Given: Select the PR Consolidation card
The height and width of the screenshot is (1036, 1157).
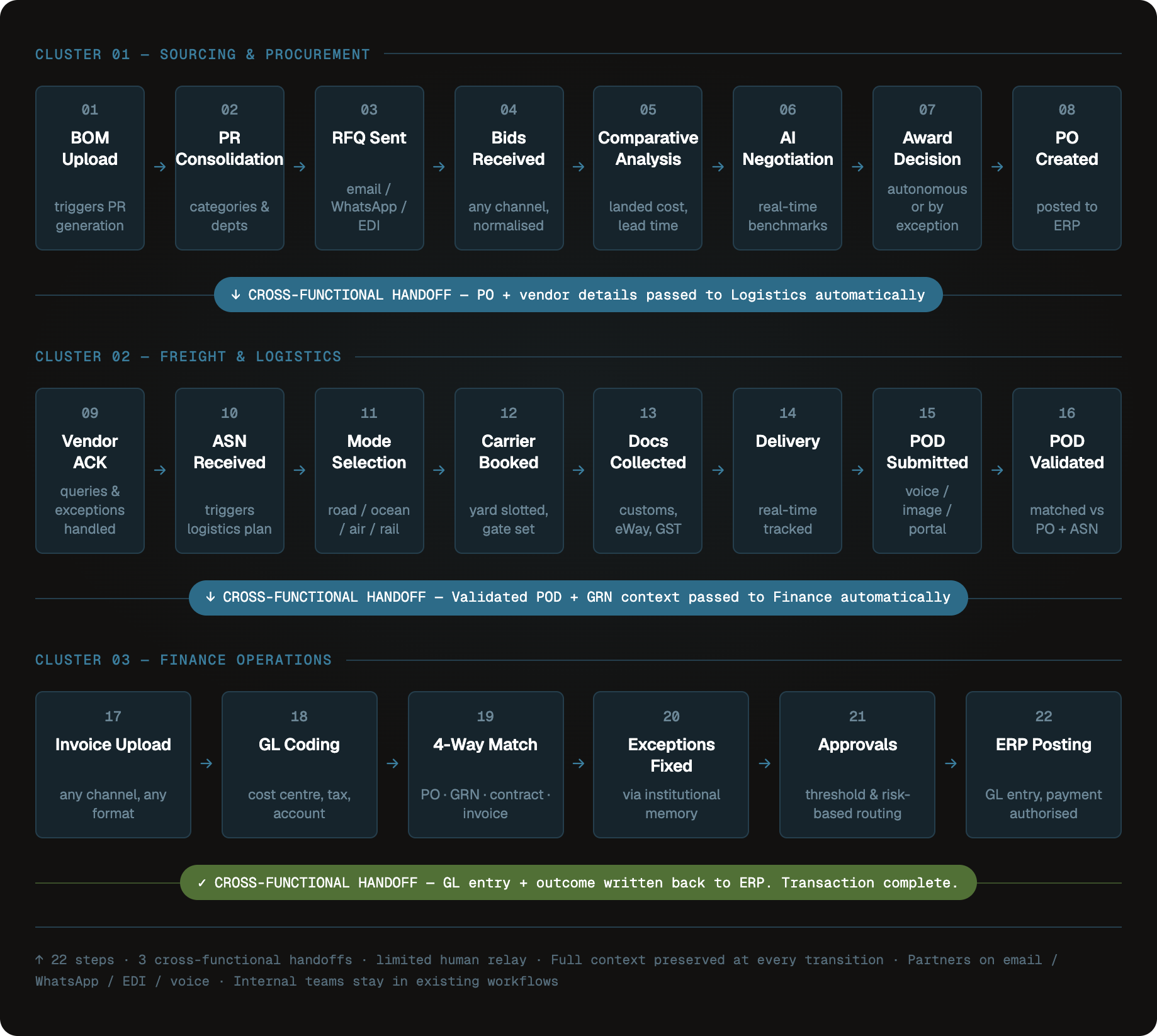Looking at the screenshot, I should click(x=230, y=168).
